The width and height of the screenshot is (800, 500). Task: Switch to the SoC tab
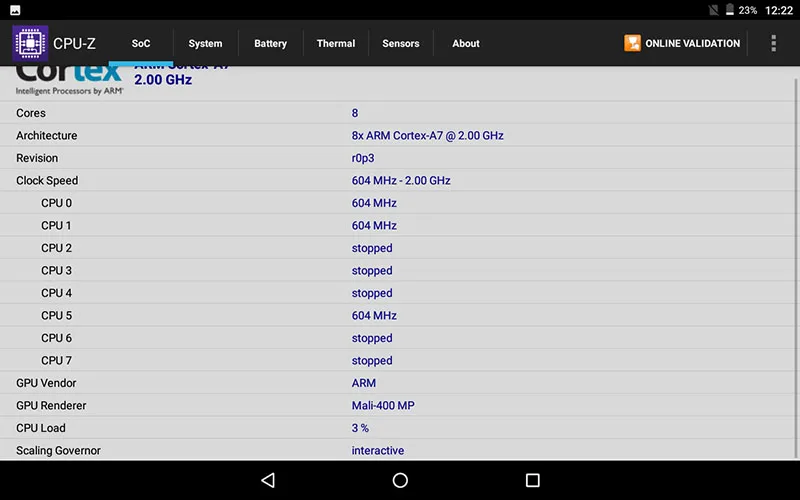coord(141,43)
